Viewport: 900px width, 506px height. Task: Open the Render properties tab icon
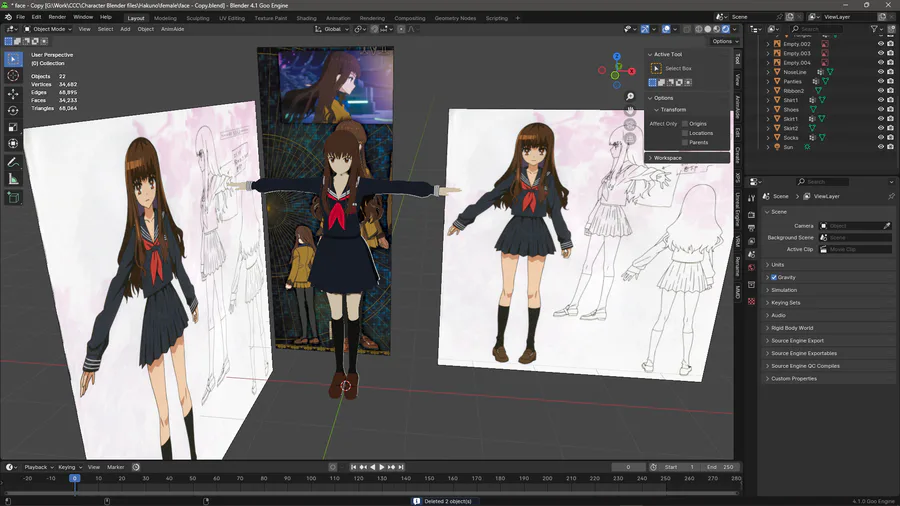click(751, 215)
